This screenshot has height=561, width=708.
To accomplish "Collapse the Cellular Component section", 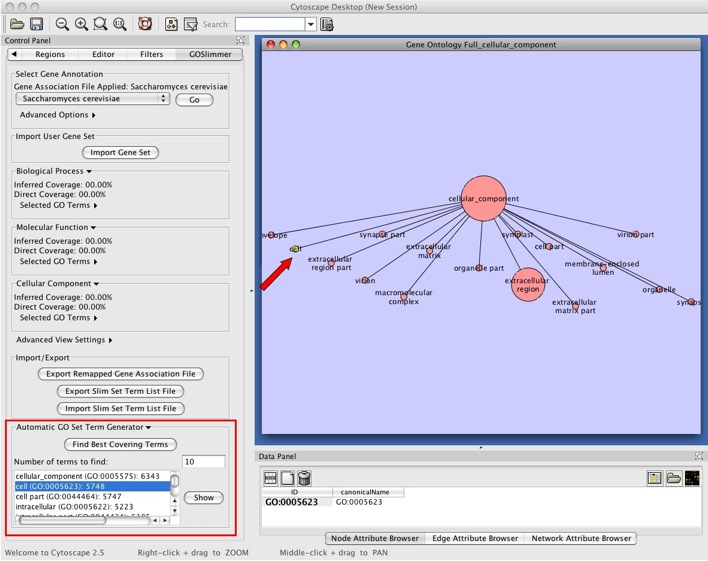I will click(x=55, y=284).
